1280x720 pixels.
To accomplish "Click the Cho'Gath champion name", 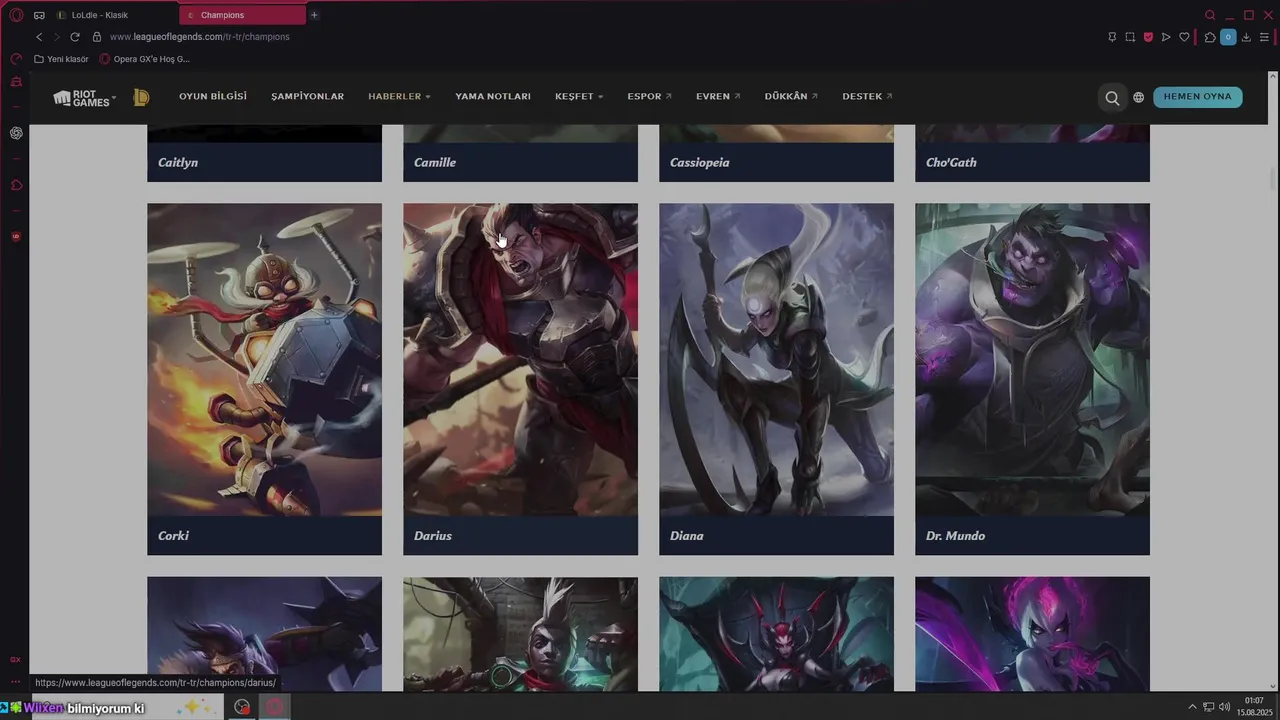I will coord(951,162).
